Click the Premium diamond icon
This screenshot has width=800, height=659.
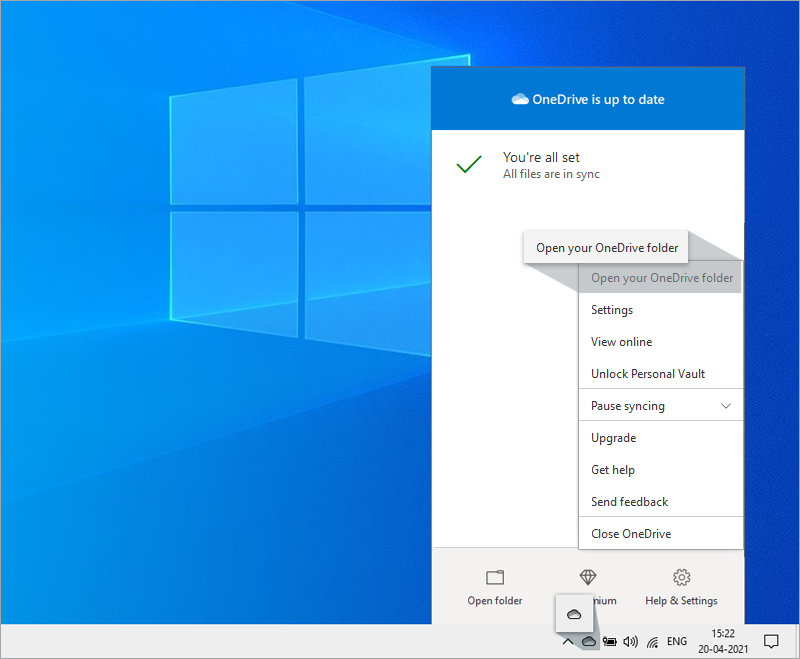[588, 577]
